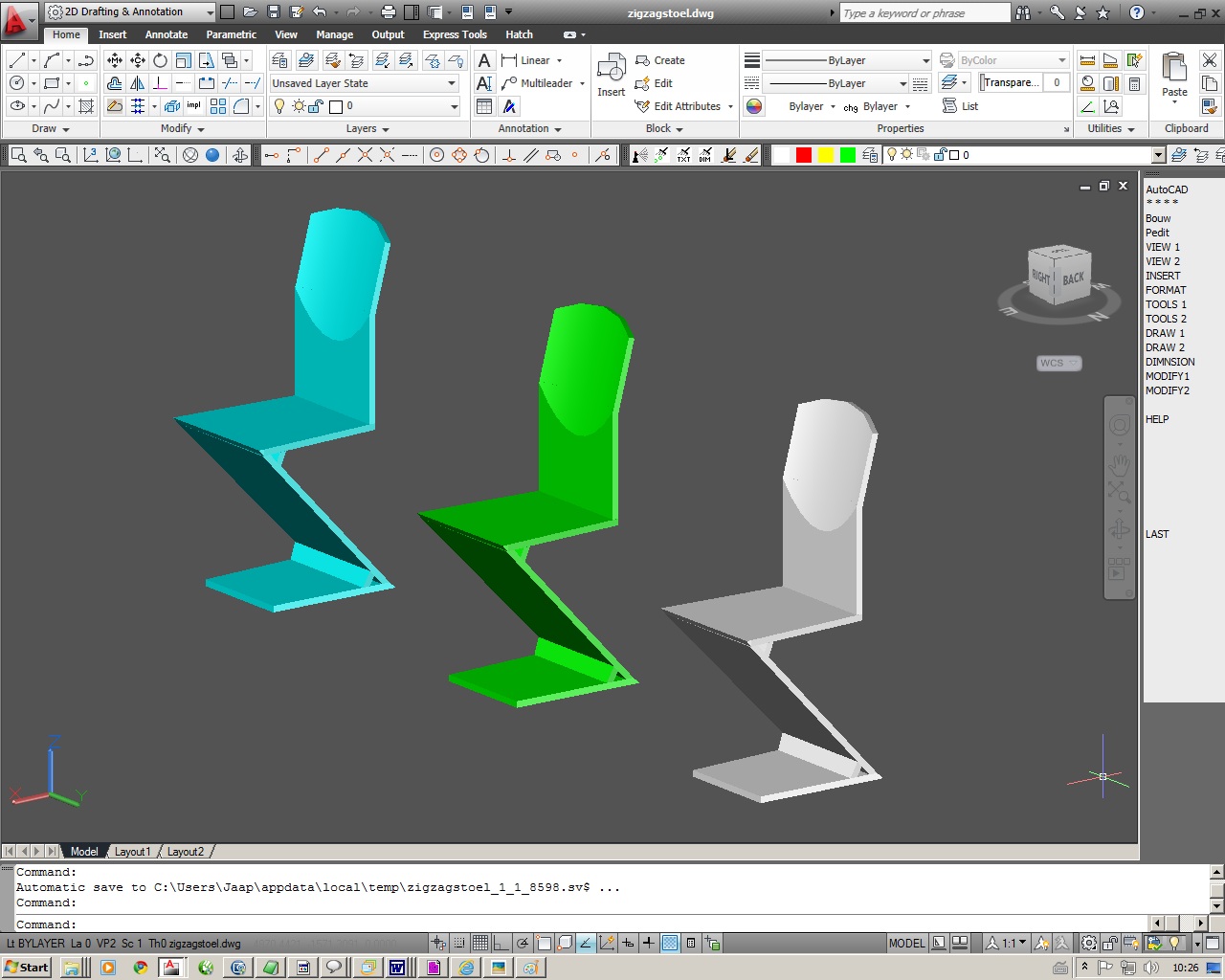
Task: Select the red color swatch in toolbar
Action: click(804, 155)
